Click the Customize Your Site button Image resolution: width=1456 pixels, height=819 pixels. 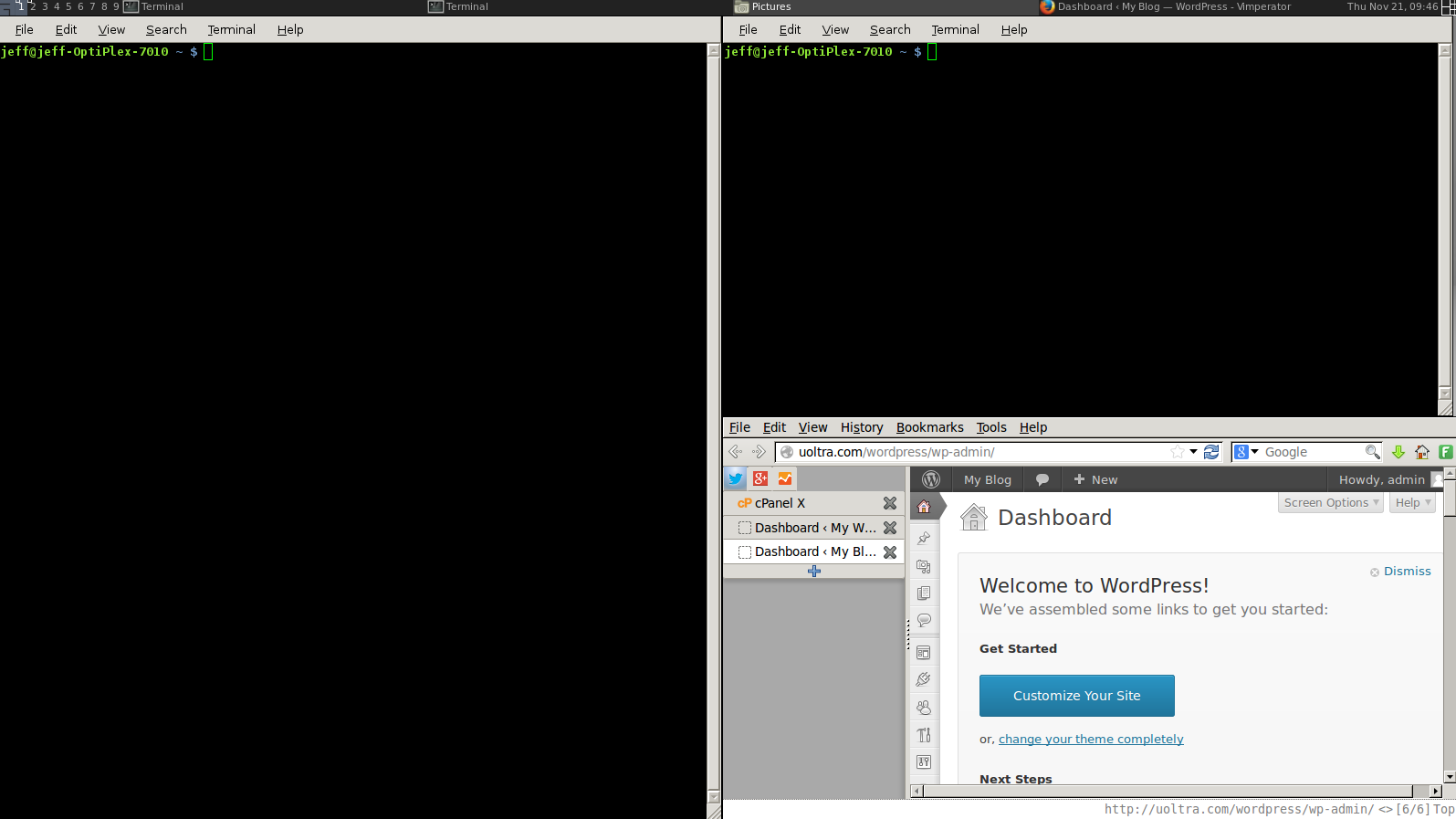tap(1077, 696)
